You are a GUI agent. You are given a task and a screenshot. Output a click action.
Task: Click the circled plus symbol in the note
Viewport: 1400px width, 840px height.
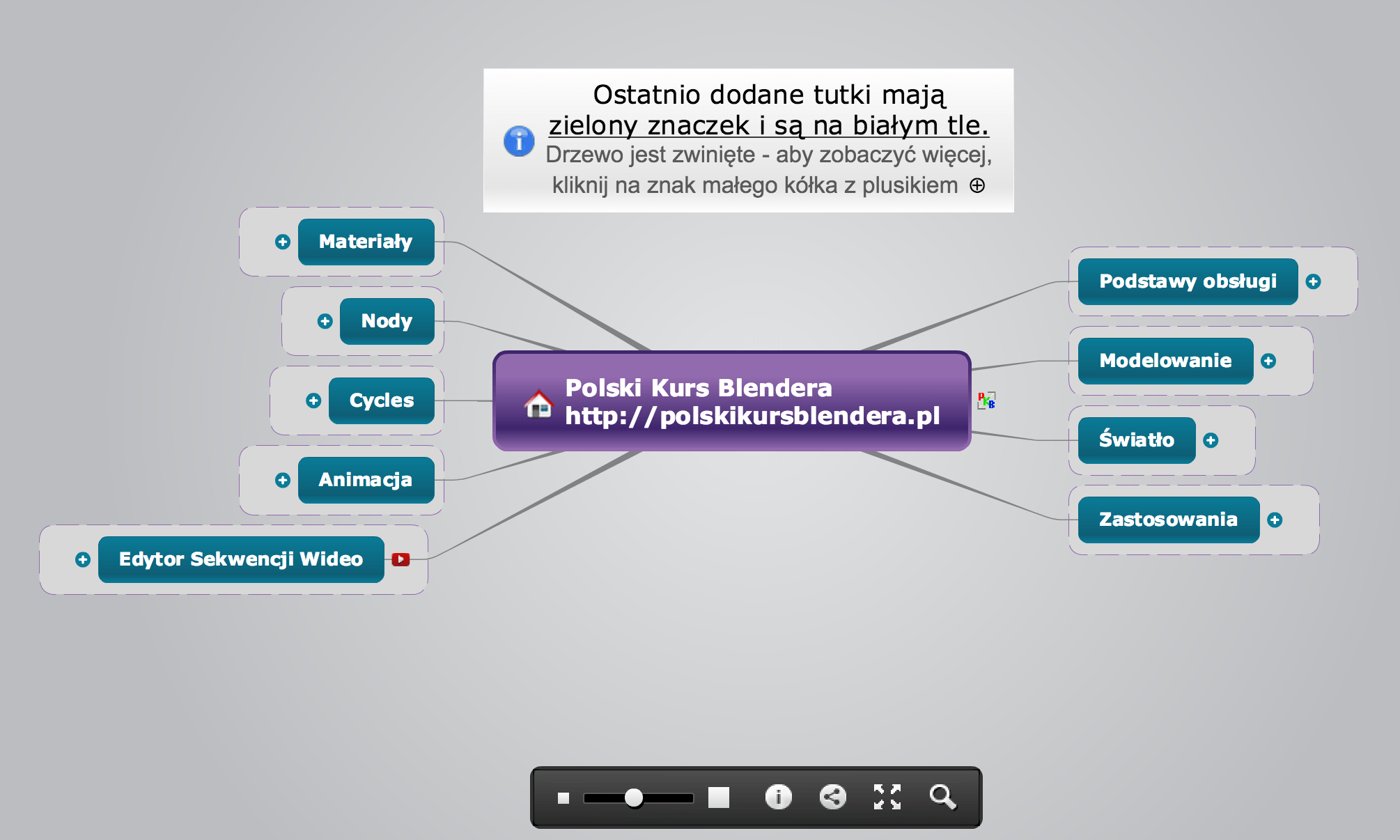point(977,185)
